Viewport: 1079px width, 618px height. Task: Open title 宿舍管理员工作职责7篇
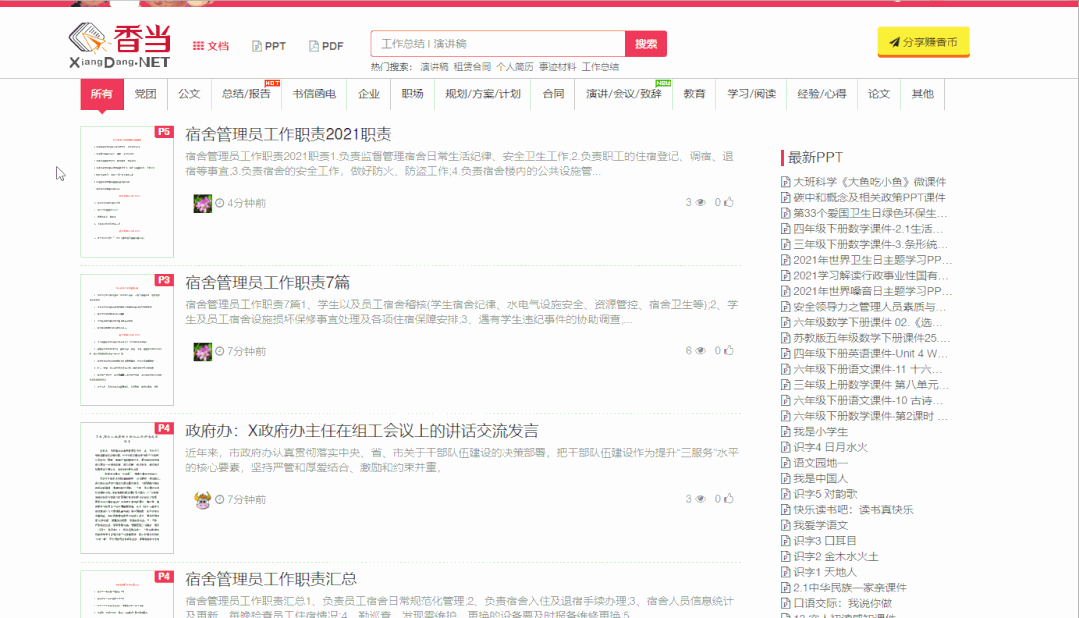(268, 282)
